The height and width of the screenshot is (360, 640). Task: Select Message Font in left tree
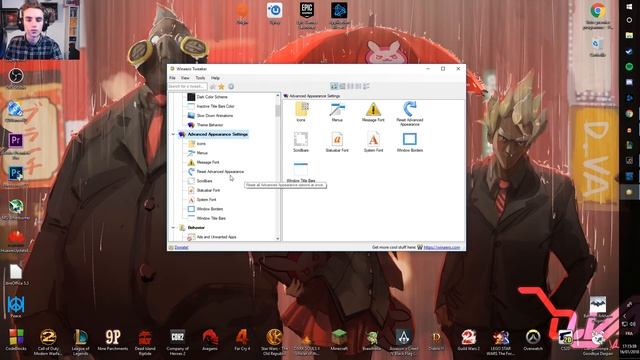pyautogui.click(x=203, y=162)
